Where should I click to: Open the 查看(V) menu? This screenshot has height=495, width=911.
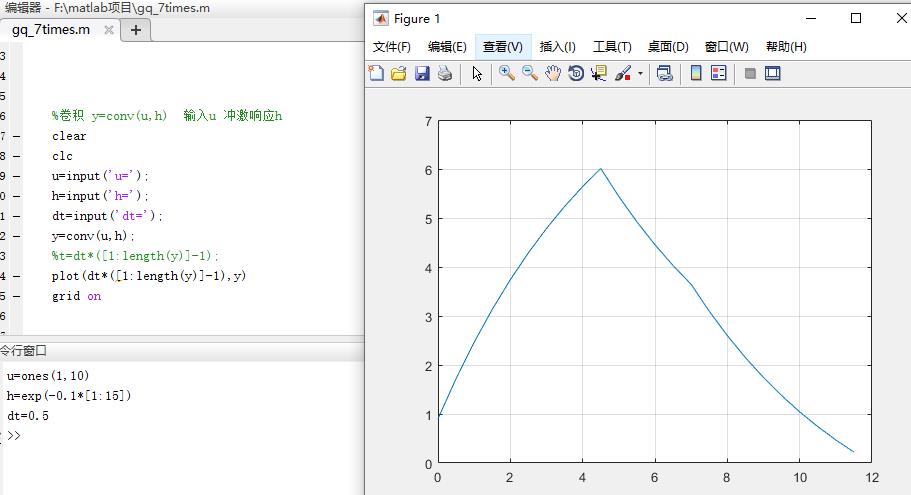(503, 46)
